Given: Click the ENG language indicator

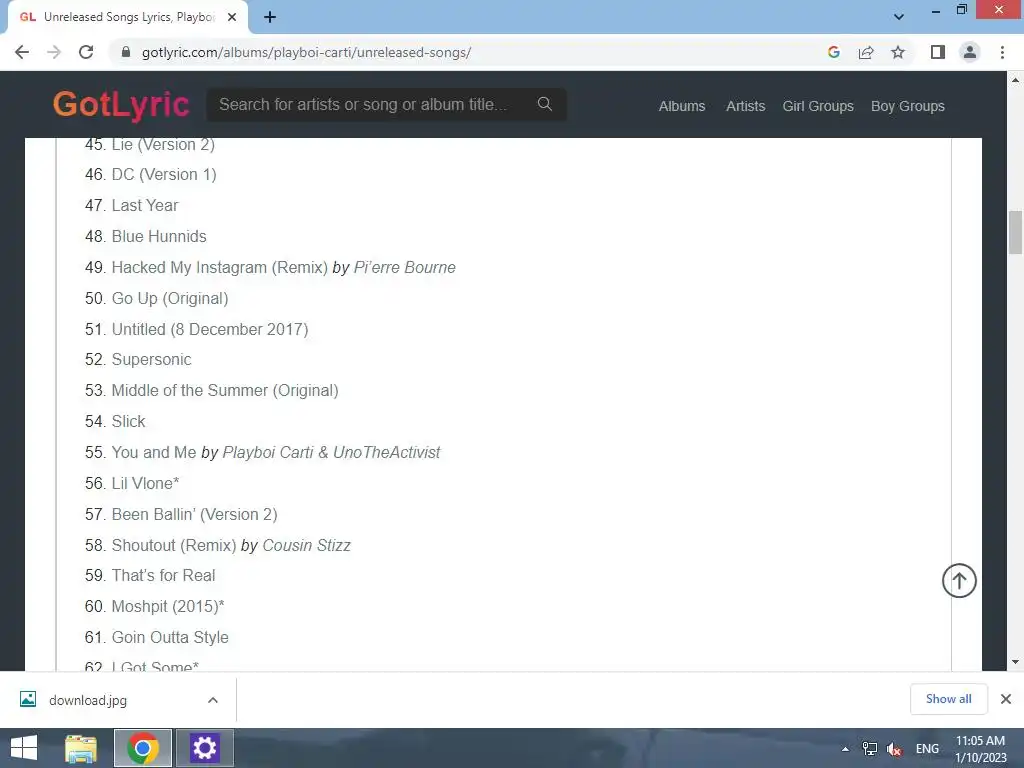Looking at the screenshot, I should [927, 749].
